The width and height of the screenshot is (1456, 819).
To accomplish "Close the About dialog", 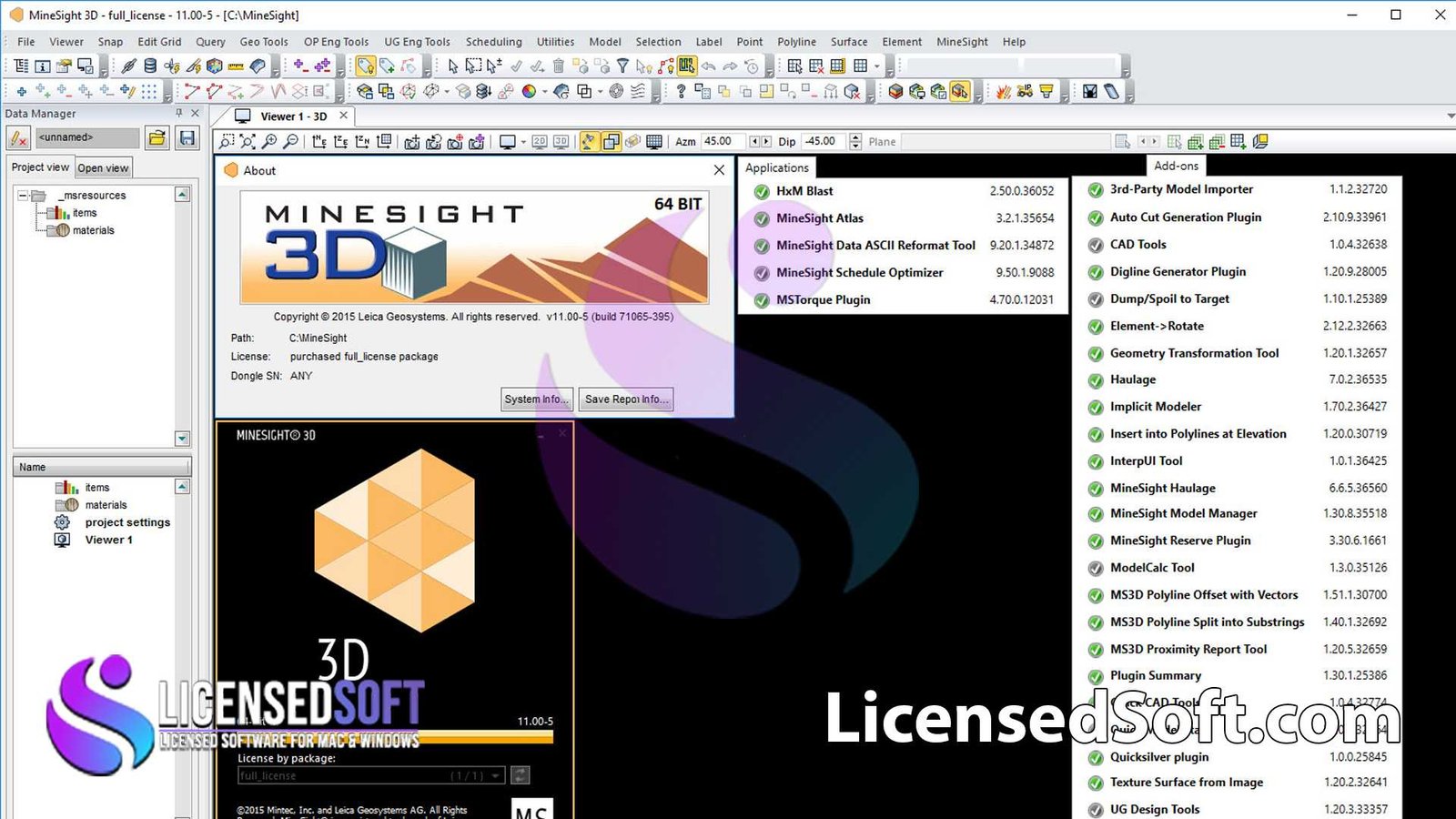I will pos(719,170).
